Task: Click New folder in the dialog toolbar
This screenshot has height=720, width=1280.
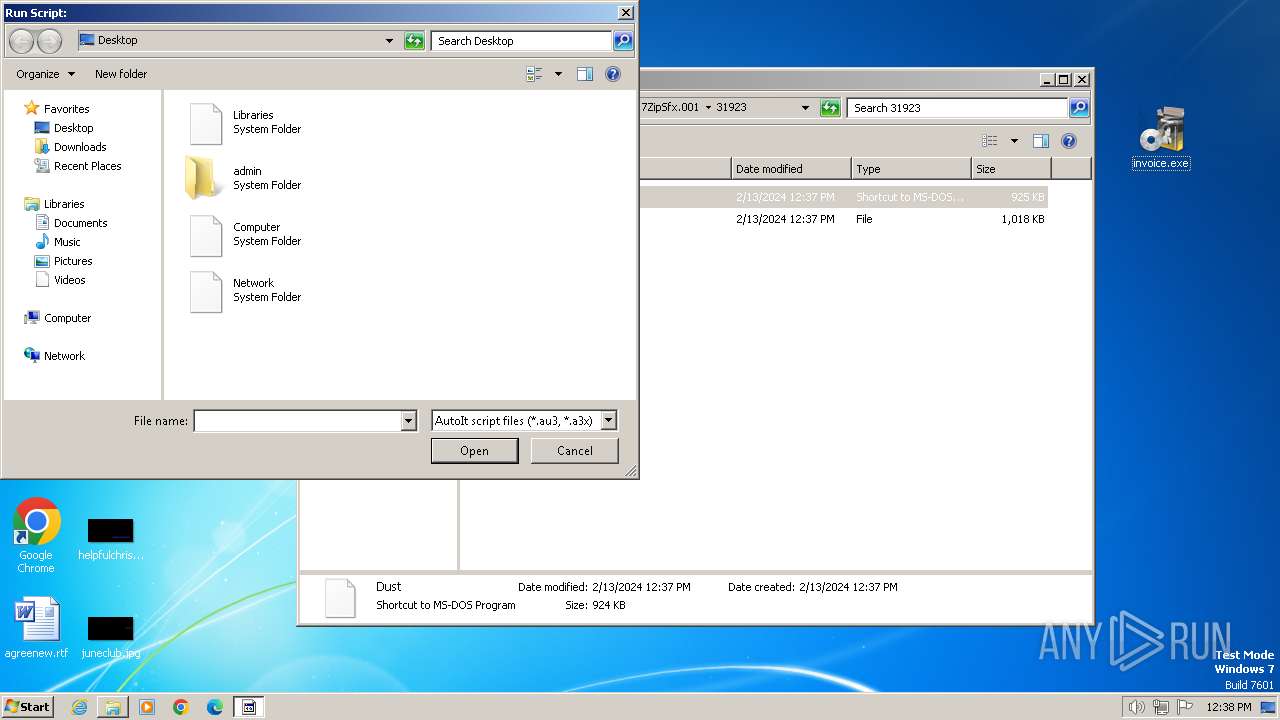Action: (x=121, y=74)
